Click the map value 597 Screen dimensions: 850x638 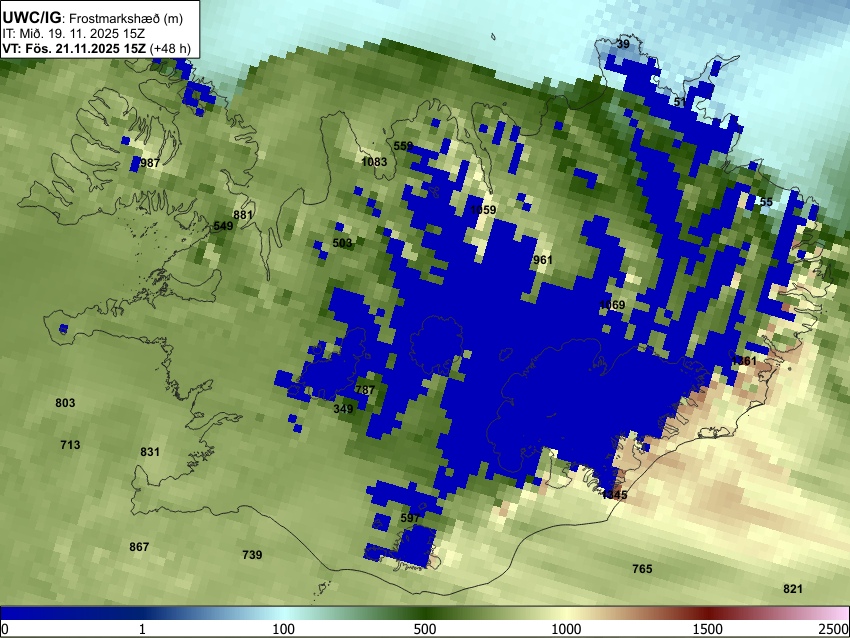click(x=410, y=518)
